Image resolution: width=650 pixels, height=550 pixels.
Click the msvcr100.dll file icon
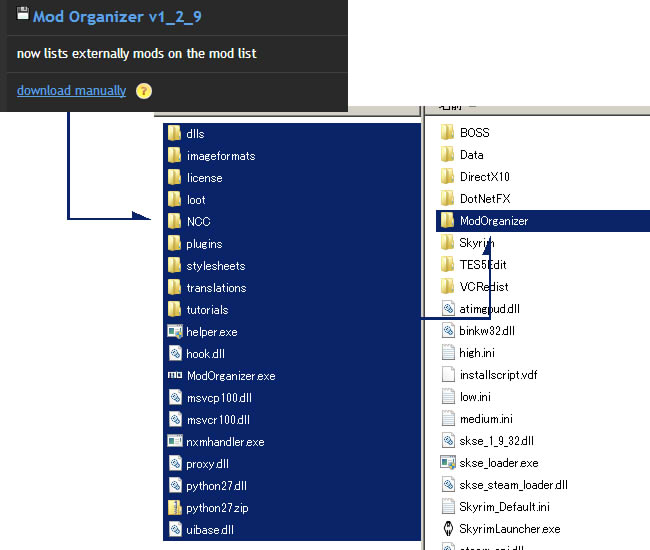[x=175, y=419]
